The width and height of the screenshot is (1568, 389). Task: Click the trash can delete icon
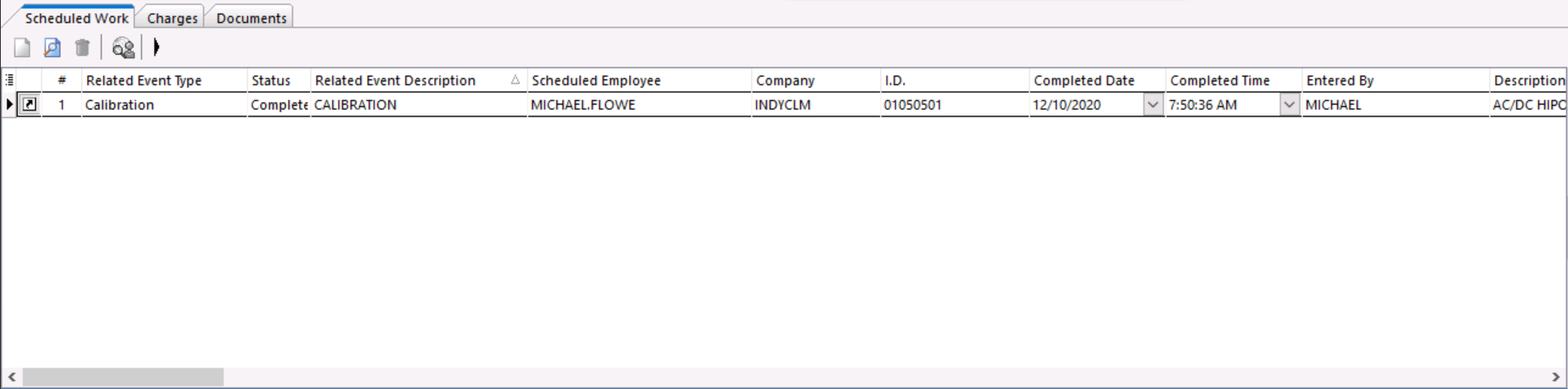[x=82, y=48]
